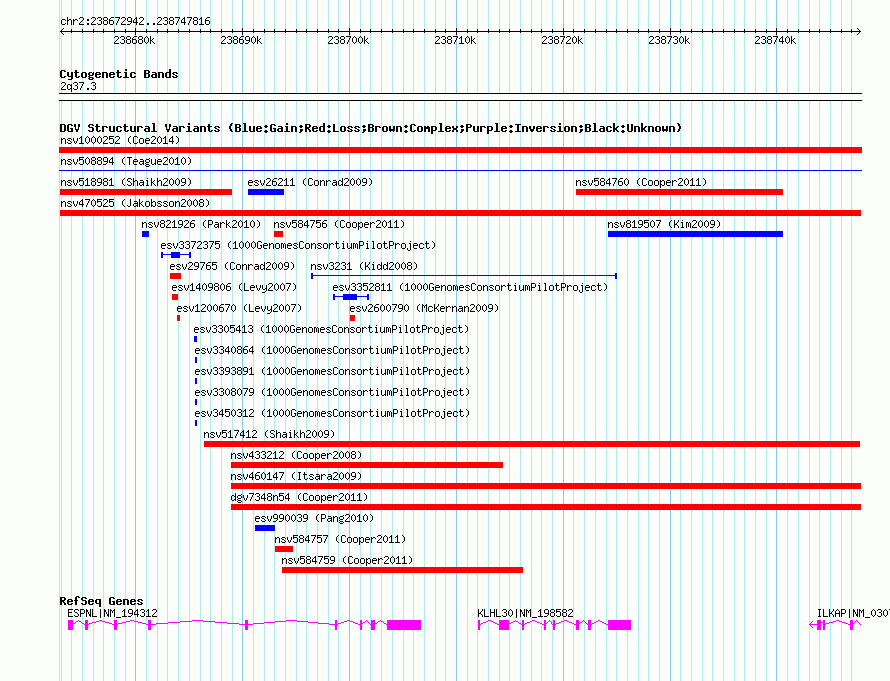The height and width of the screenshot is (681, 890).
Task: Open esv1409806 (Levy2007) label
Action: (234, 287)
